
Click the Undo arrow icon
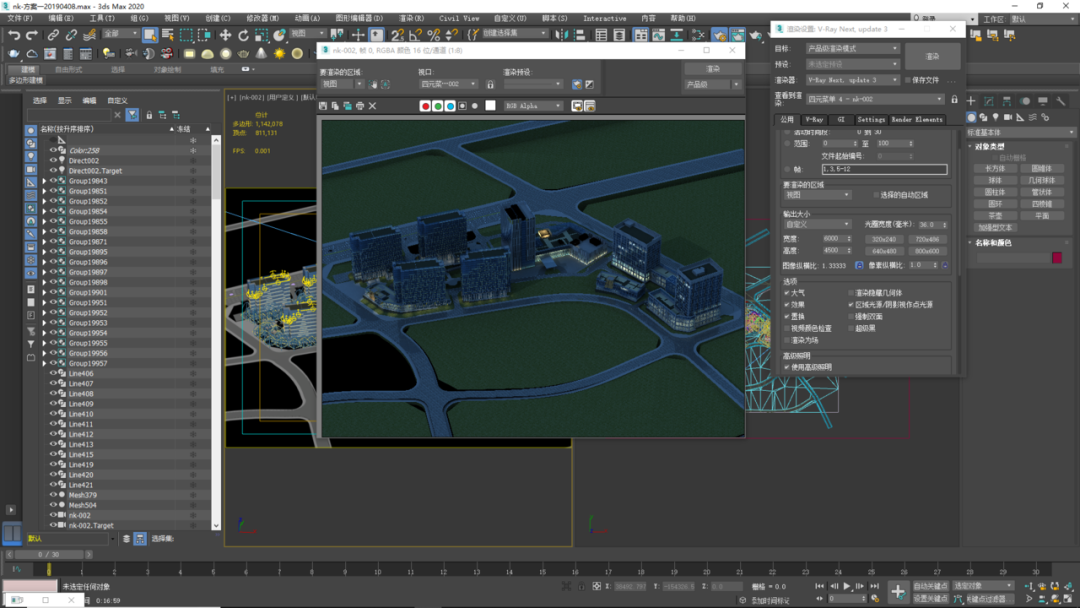(x=14, y=34)
